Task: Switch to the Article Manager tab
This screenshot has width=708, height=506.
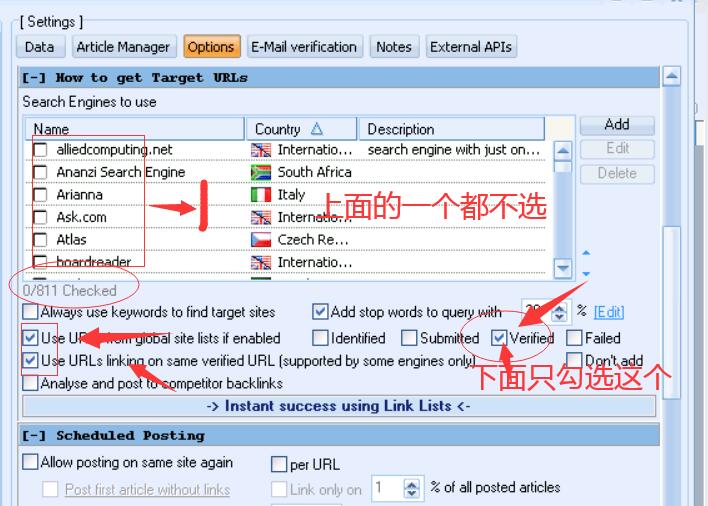Action: pos(123,47)
